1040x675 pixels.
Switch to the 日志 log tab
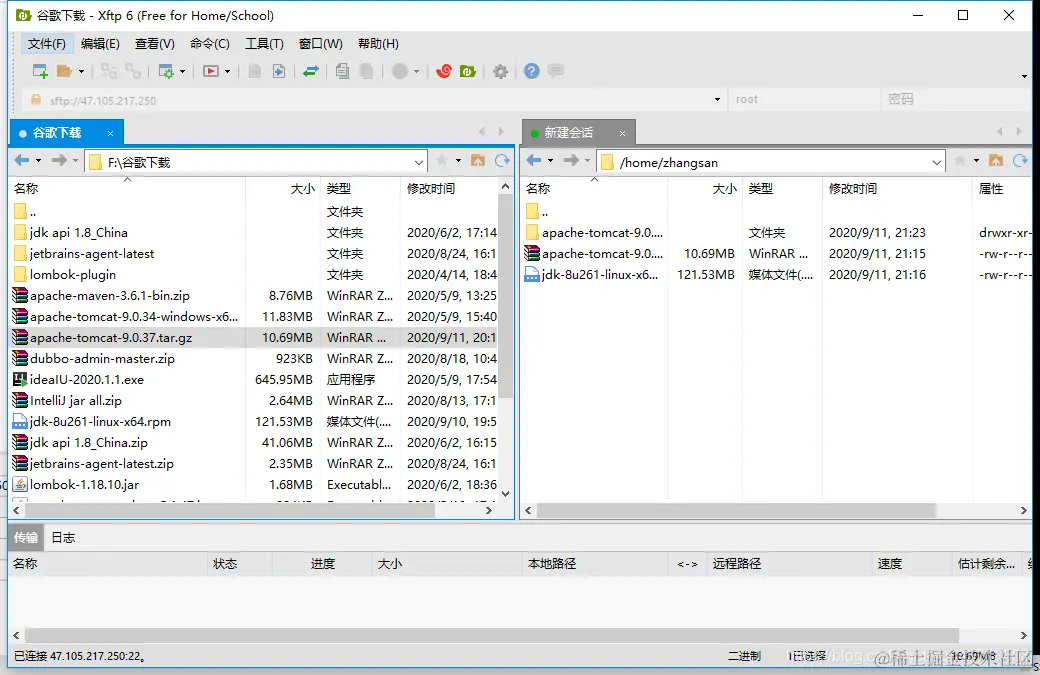(x=64, y=538)
